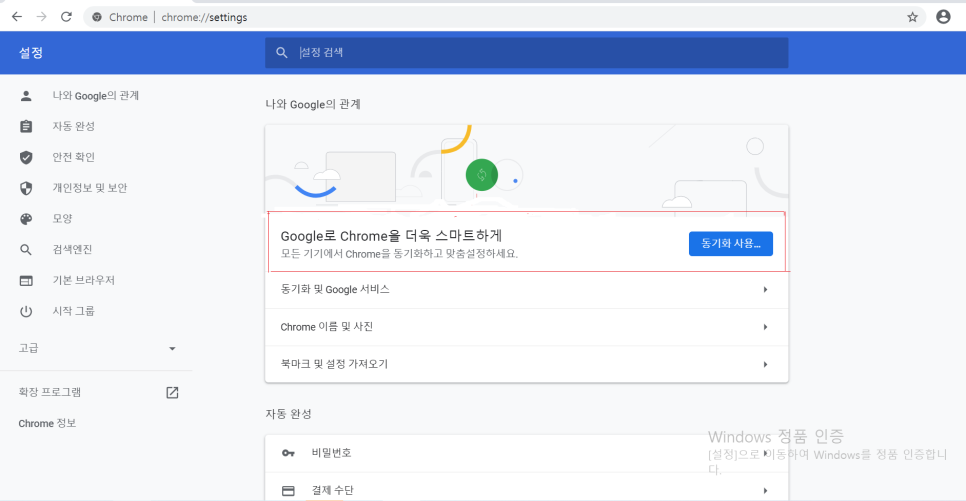Select 나와 Google의 관계 in sidebar
Screen dimensions: 966x501
[95, 96]
